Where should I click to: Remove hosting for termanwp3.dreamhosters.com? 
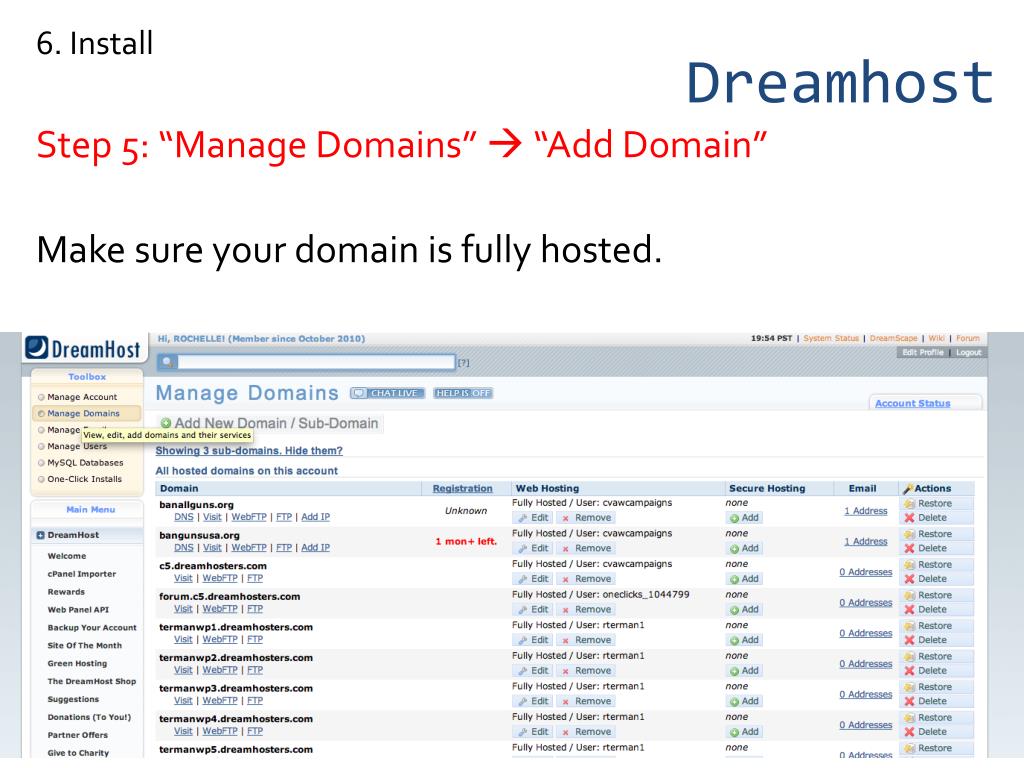586,701
